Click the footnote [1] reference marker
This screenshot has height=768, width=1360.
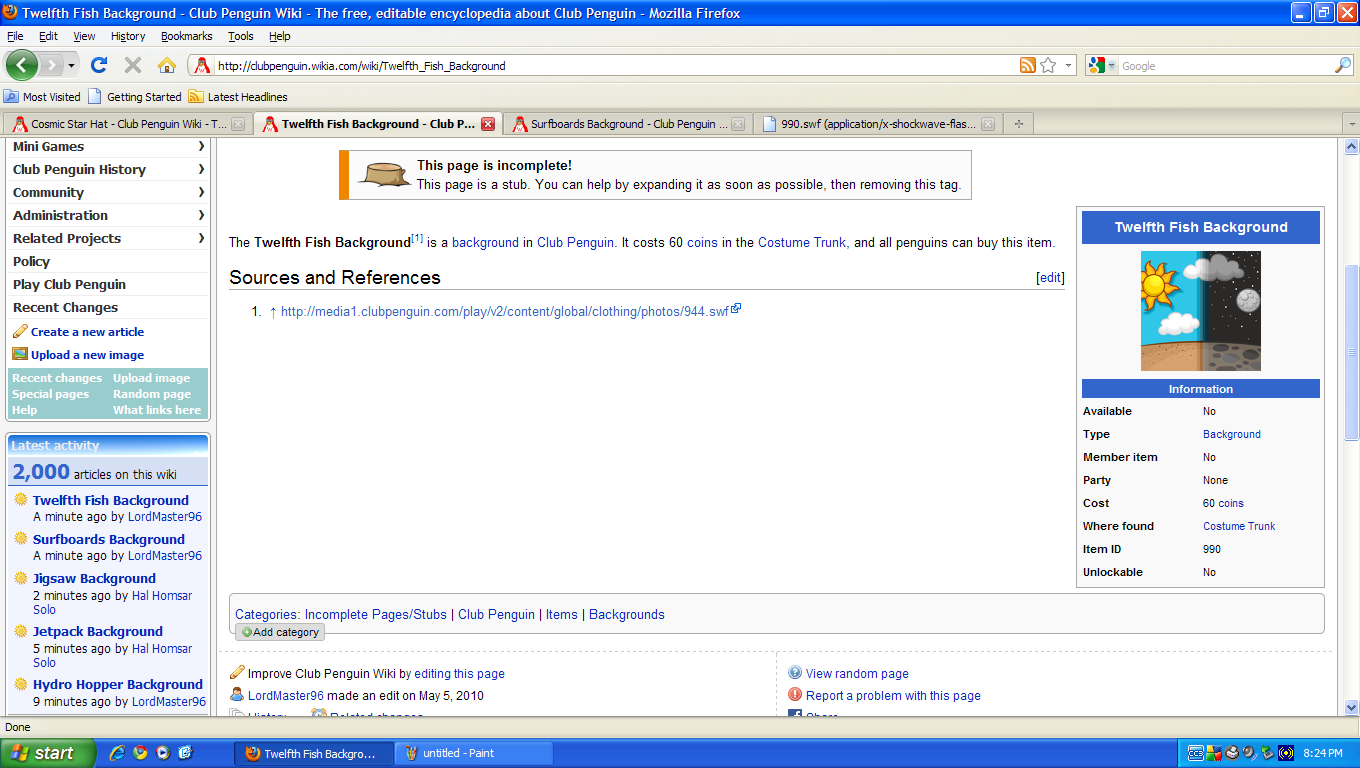417,239
